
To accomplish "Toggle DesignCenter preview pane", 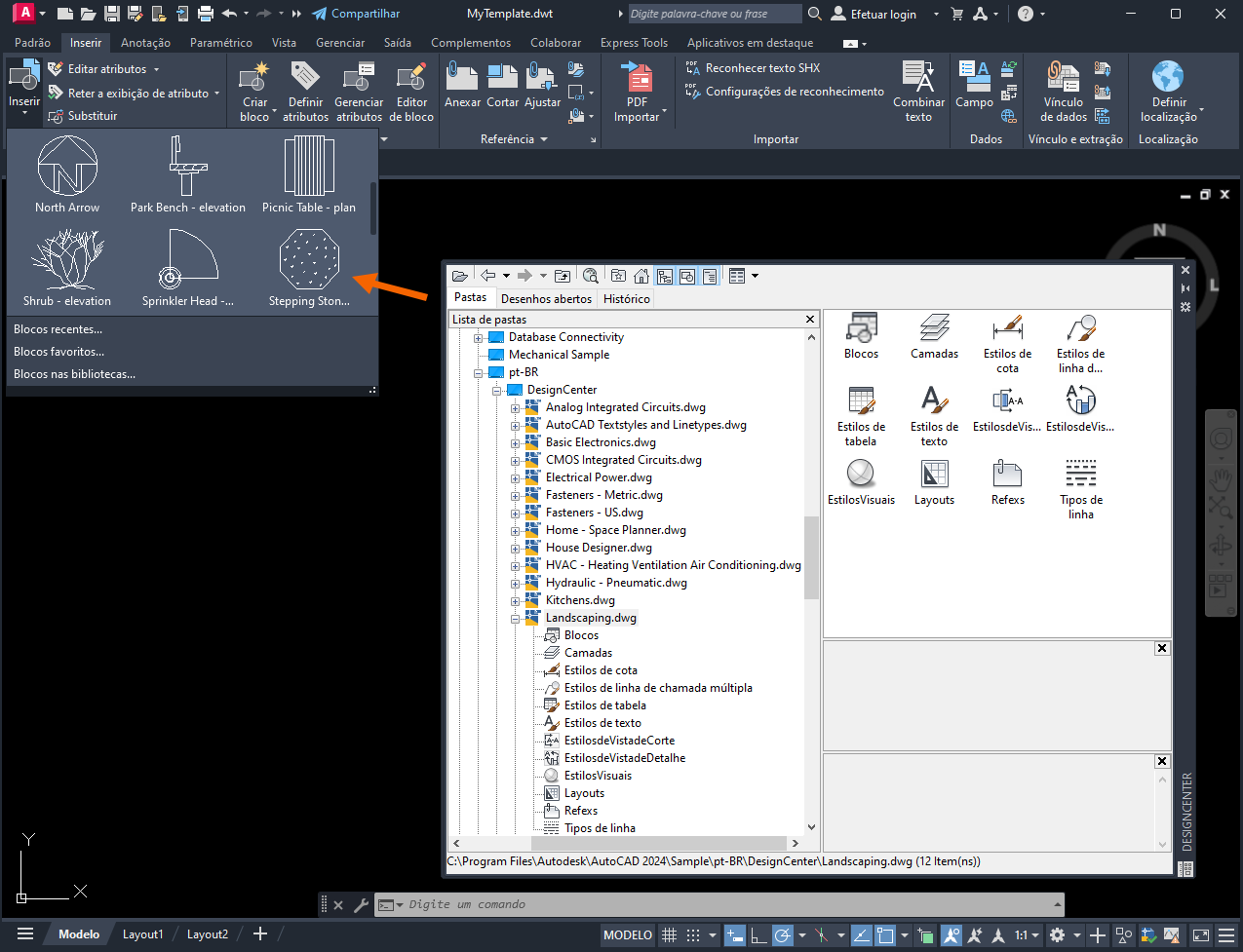I will [687, 276].
